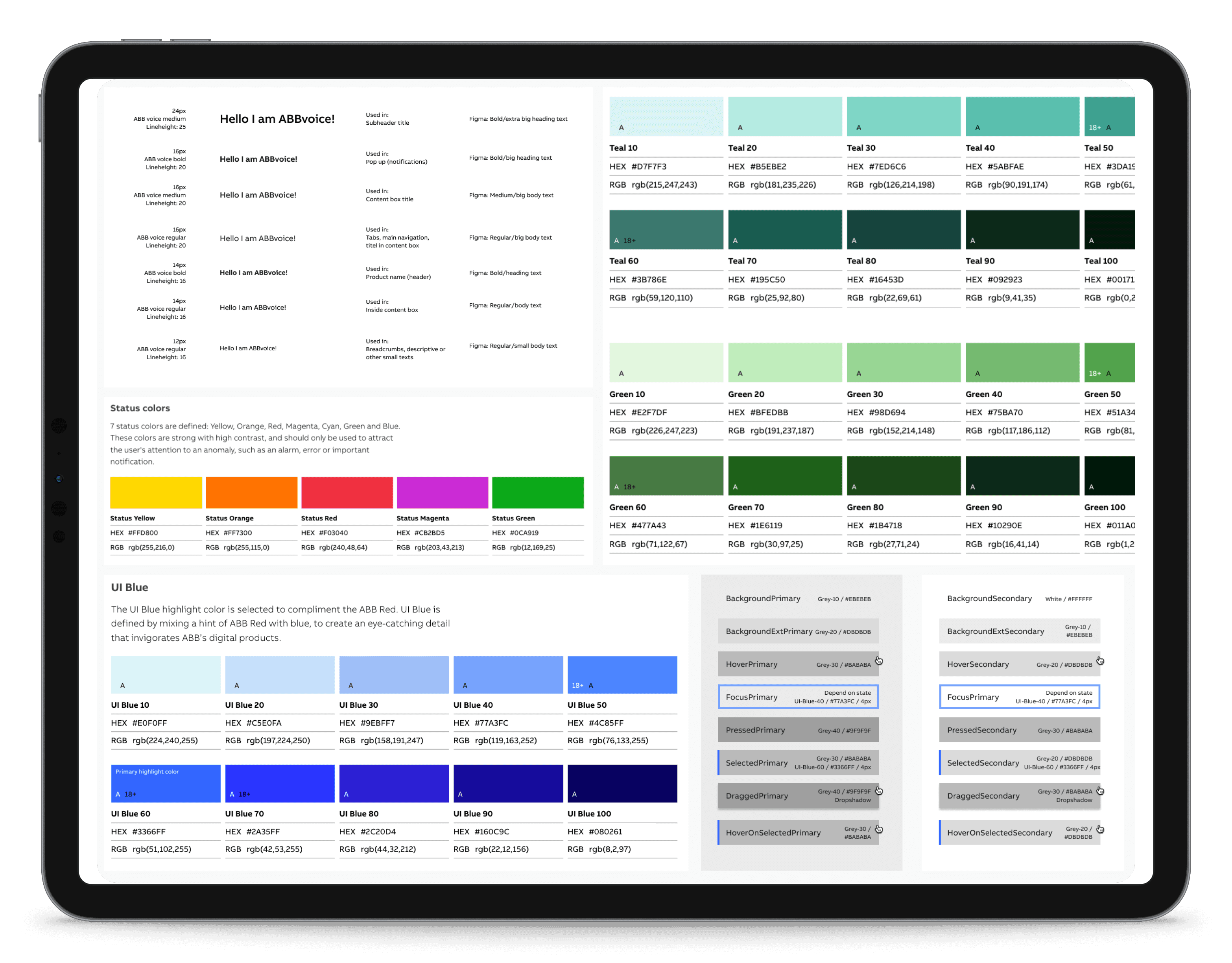Select the UI Blue 100 swatch

click(x=622, y=784)
